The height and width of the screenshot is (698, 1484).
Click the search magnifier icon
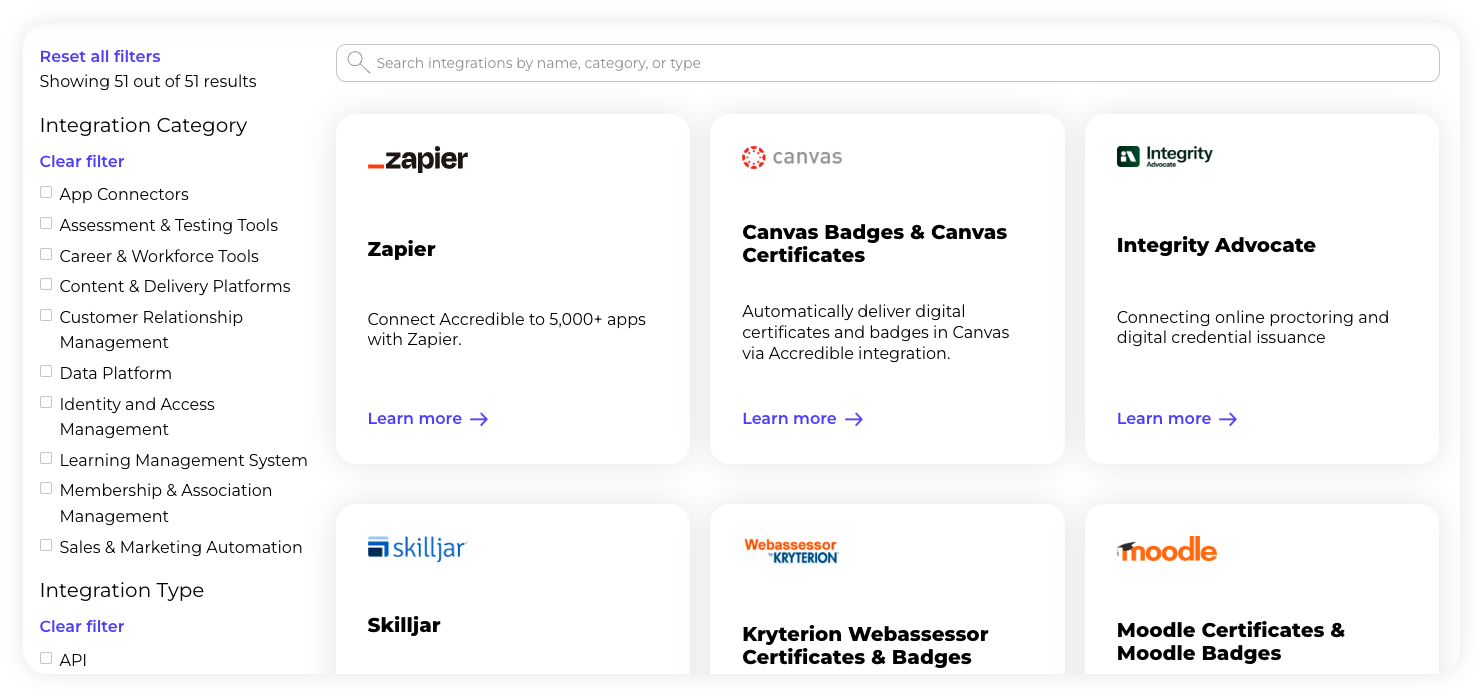358,63
